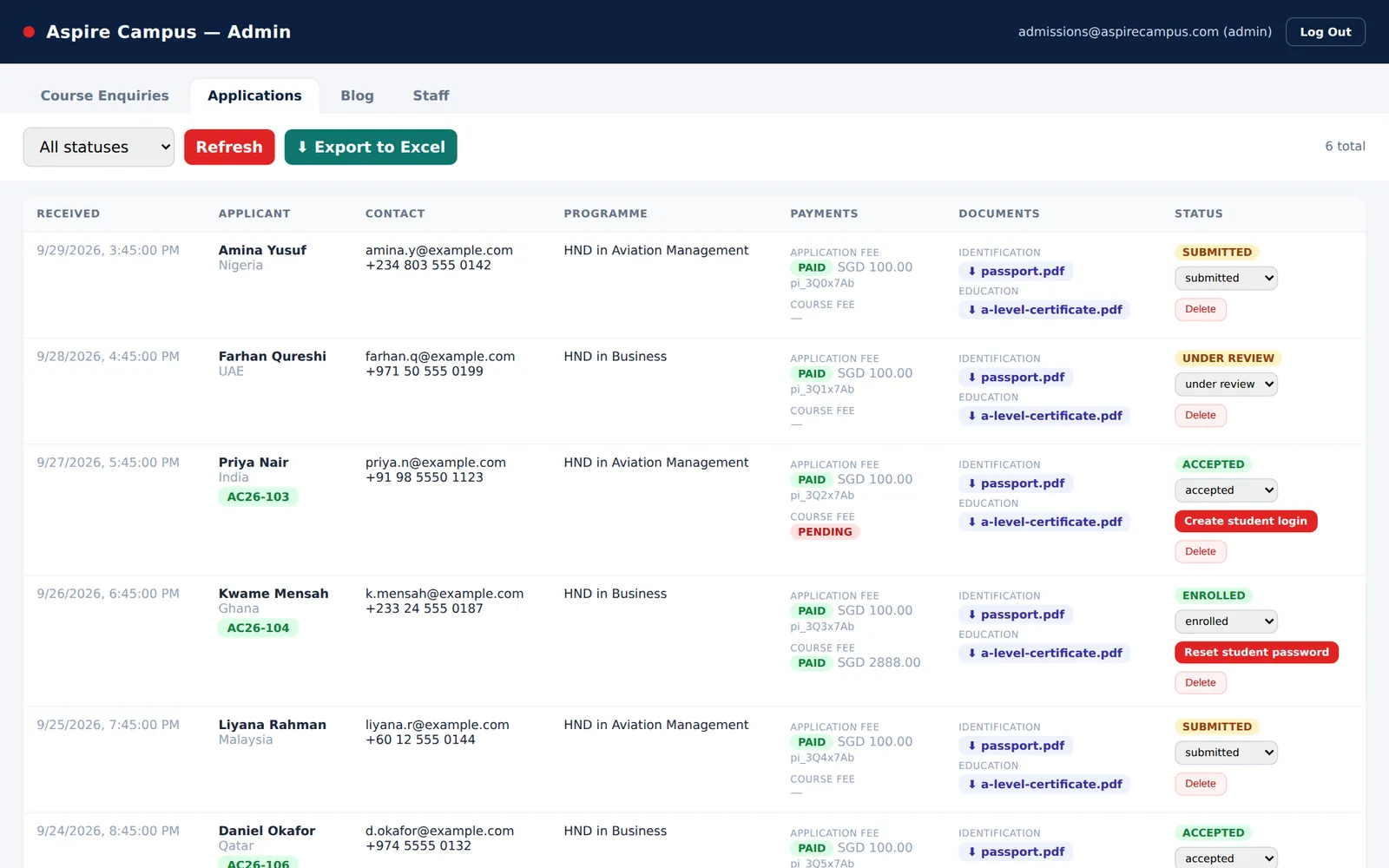Open Liyana Rahman's submitted status dropdown
1389x868 pixels.
click(x=1226, y=752)
